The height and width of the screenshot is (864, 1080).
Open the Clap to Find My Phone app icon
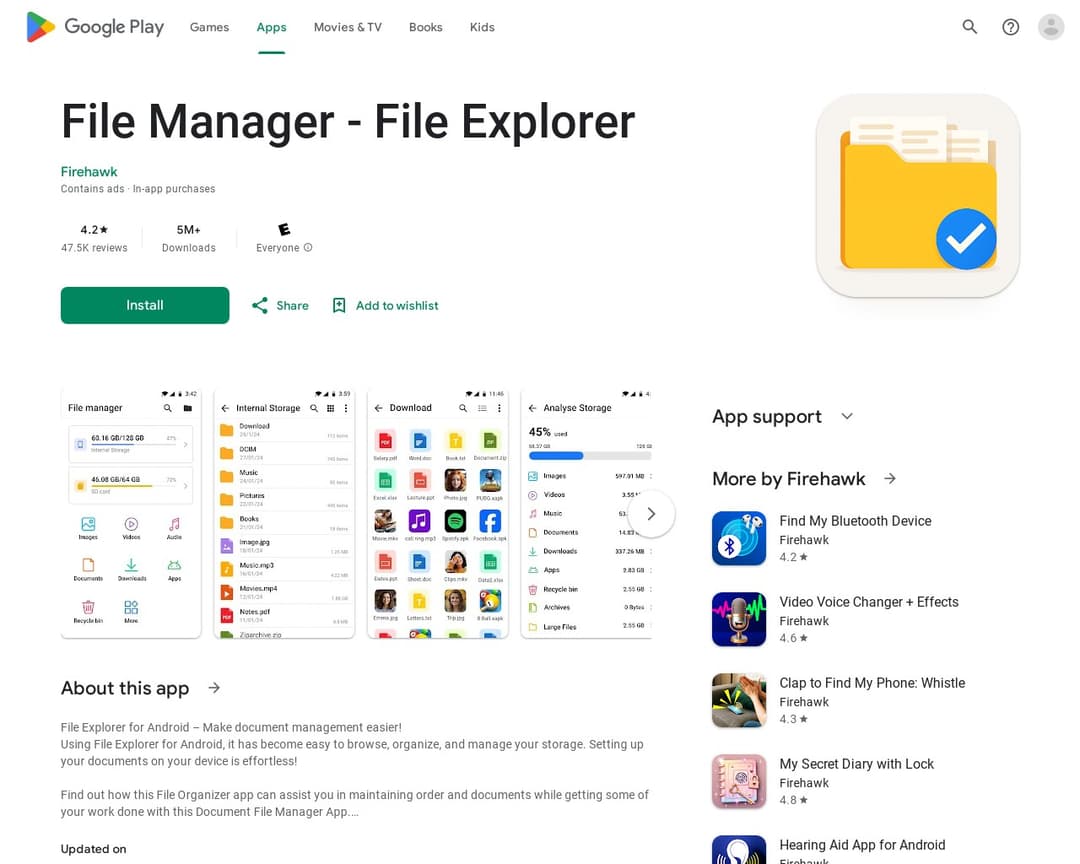pyautogui.click(x=739, y=700)
